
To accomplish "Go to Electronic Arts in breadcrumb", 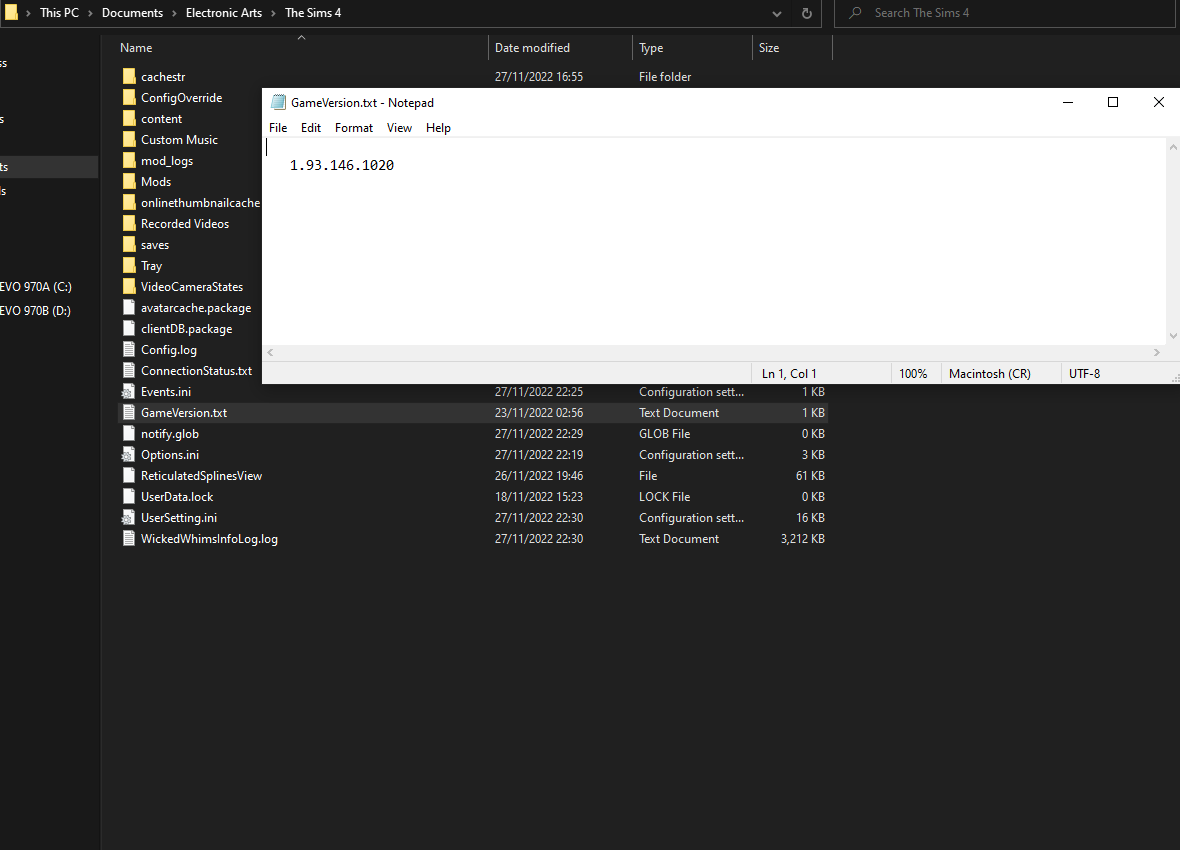I will 224,13.
